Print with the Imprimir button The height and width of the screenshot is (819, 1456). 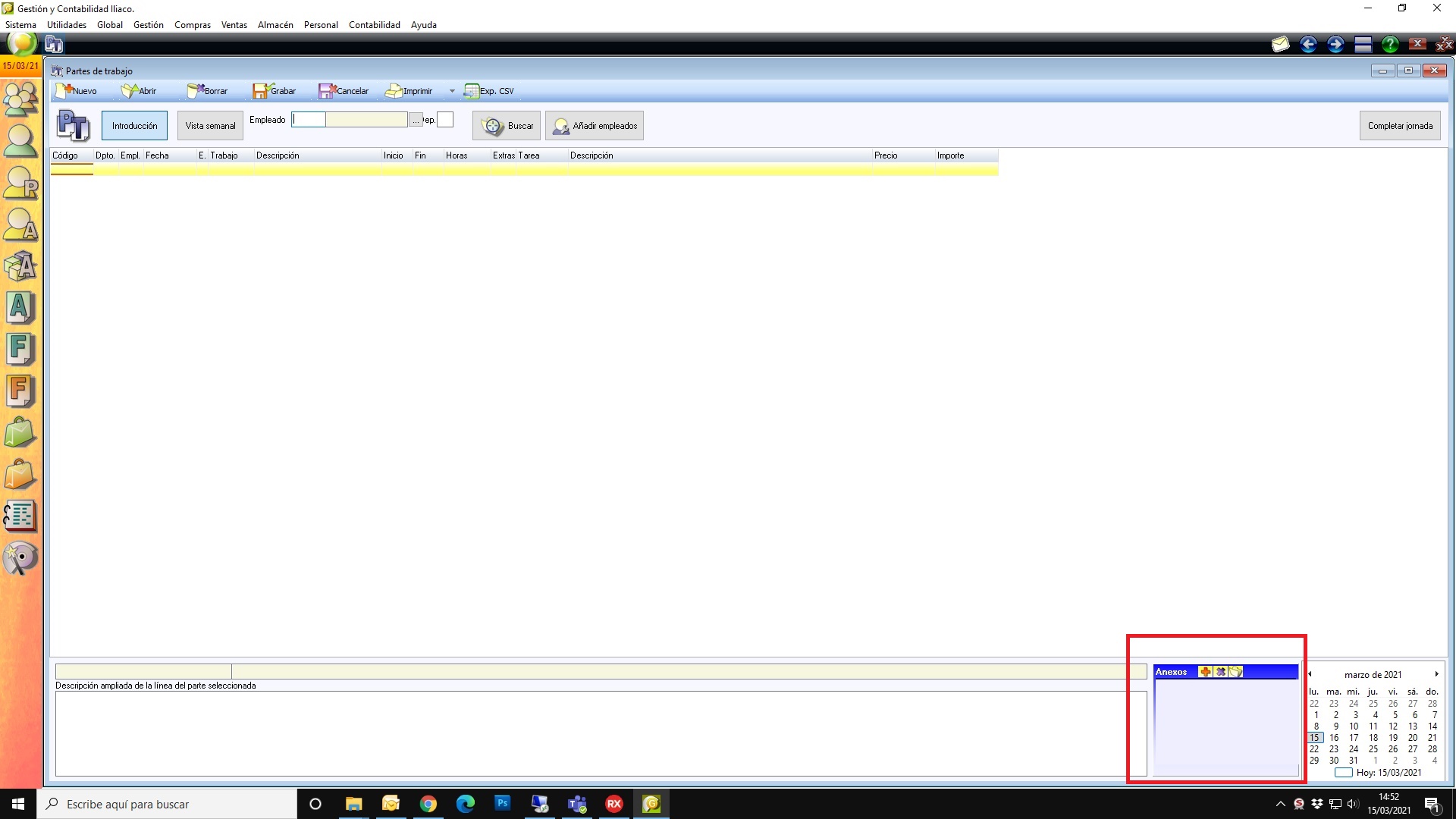pos(409,91)
